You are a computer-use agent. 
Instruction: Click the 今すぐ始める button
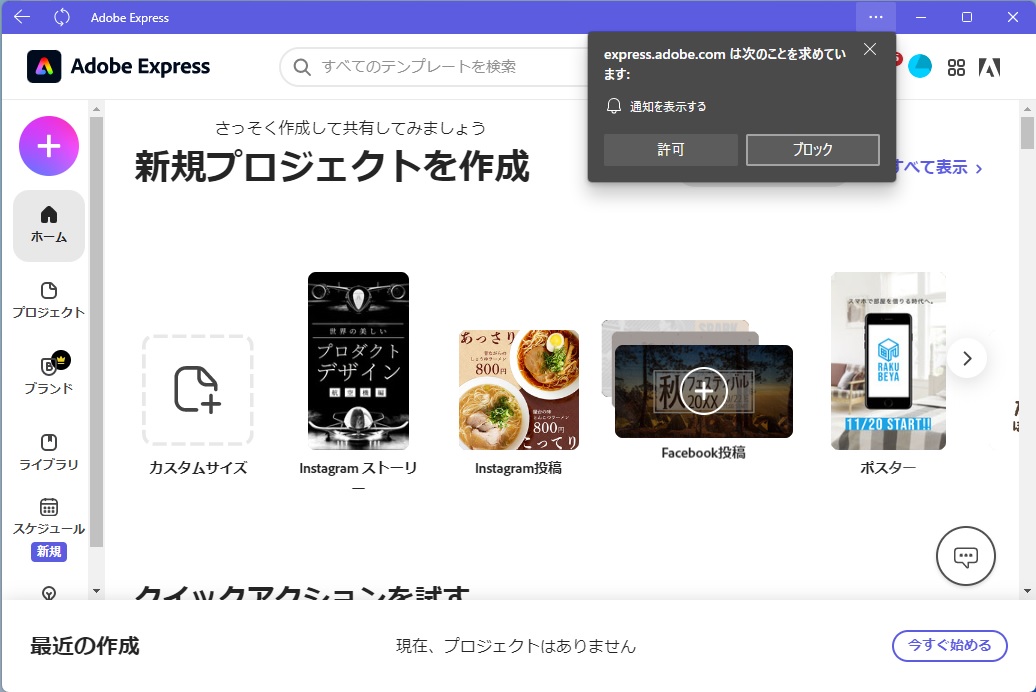[949, 646]
